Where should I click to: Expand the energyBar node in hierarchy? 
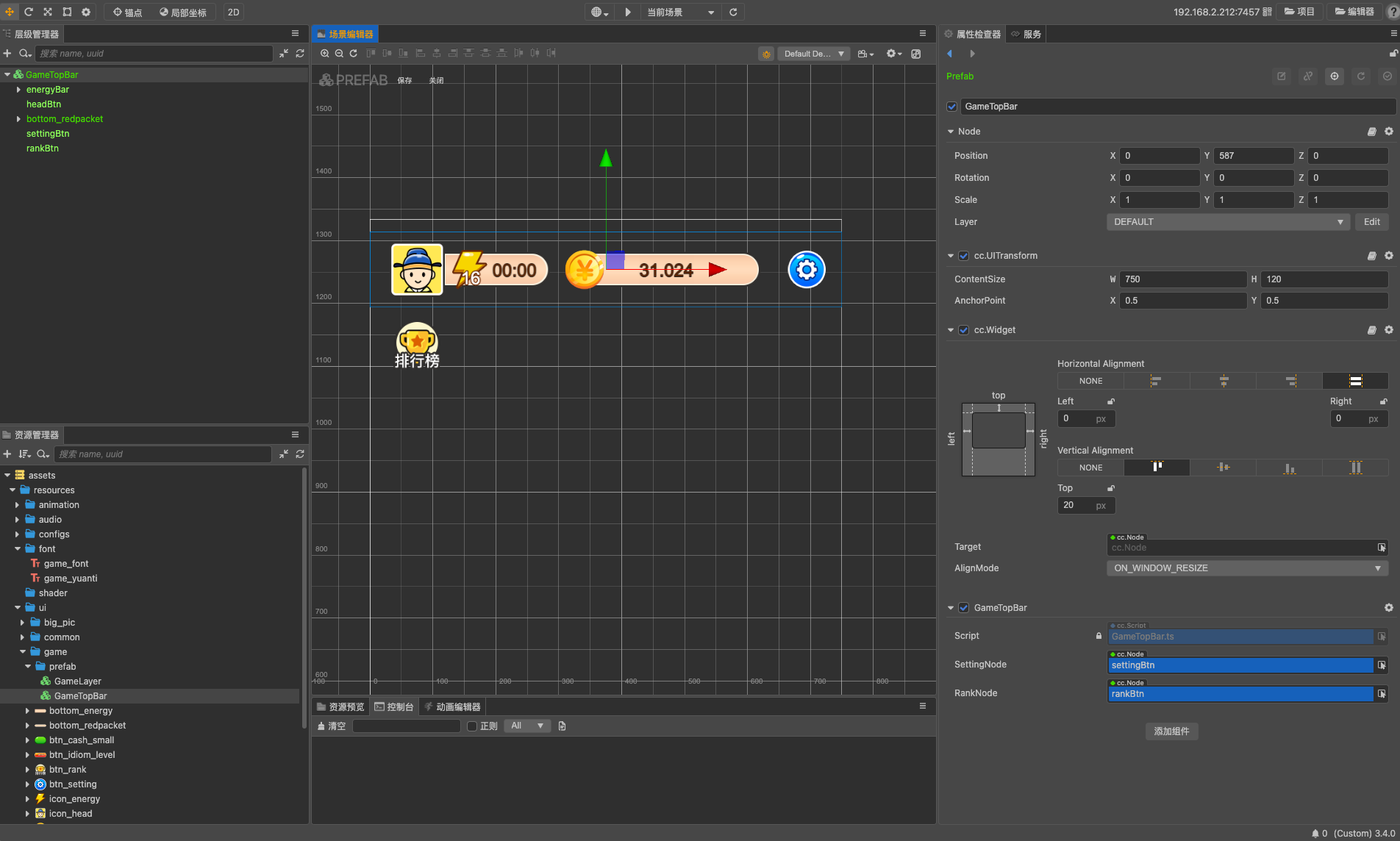coord(18,90)
